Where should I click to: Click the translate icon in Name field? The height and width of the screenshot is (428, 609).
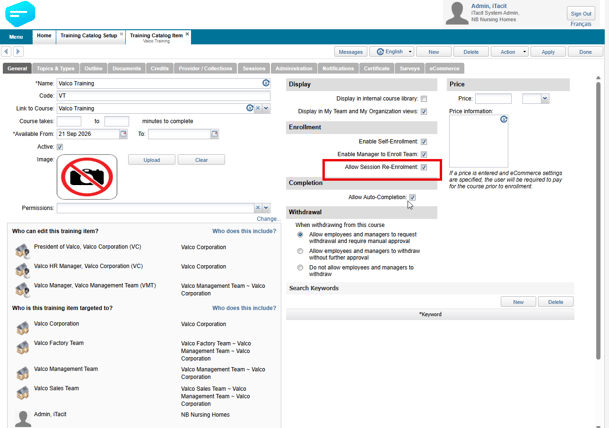click(x=266, y=83)
